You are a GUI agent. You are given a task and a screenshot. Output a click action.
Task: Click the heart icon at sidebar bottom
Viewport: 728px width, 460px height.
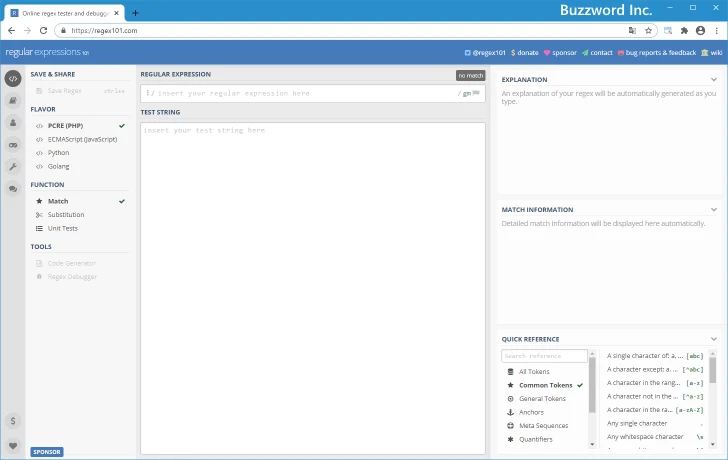[x=13, y=445]
